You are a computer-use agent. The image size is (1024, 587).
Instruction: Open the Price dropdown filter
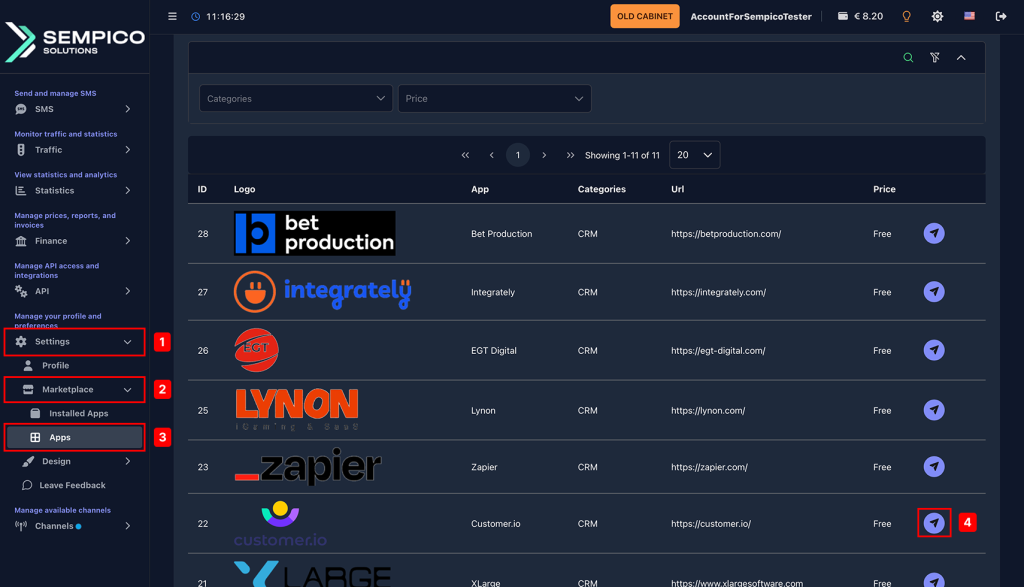[494, 99]
